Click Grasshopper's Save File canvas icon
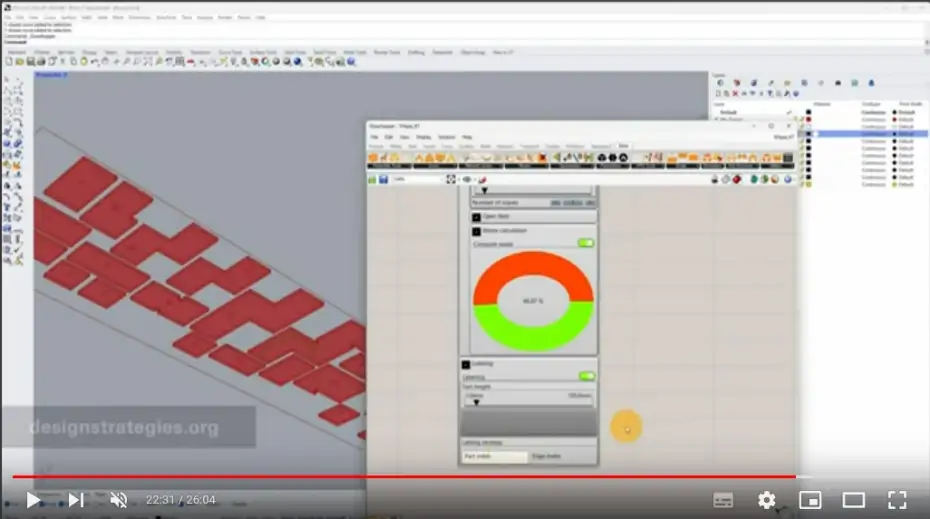This screenshot has height=519, width=930. [x=384, y=179]
